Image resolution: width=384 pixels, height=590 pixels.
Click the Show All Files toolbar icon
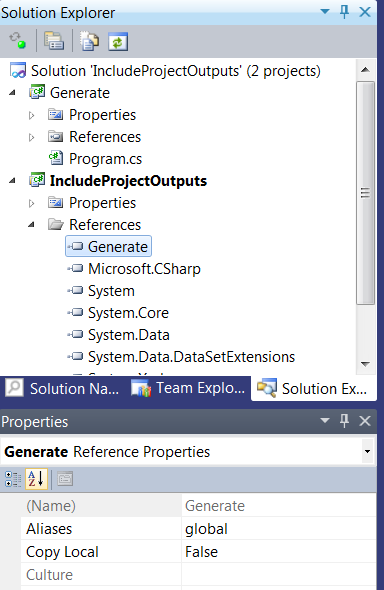89,41
